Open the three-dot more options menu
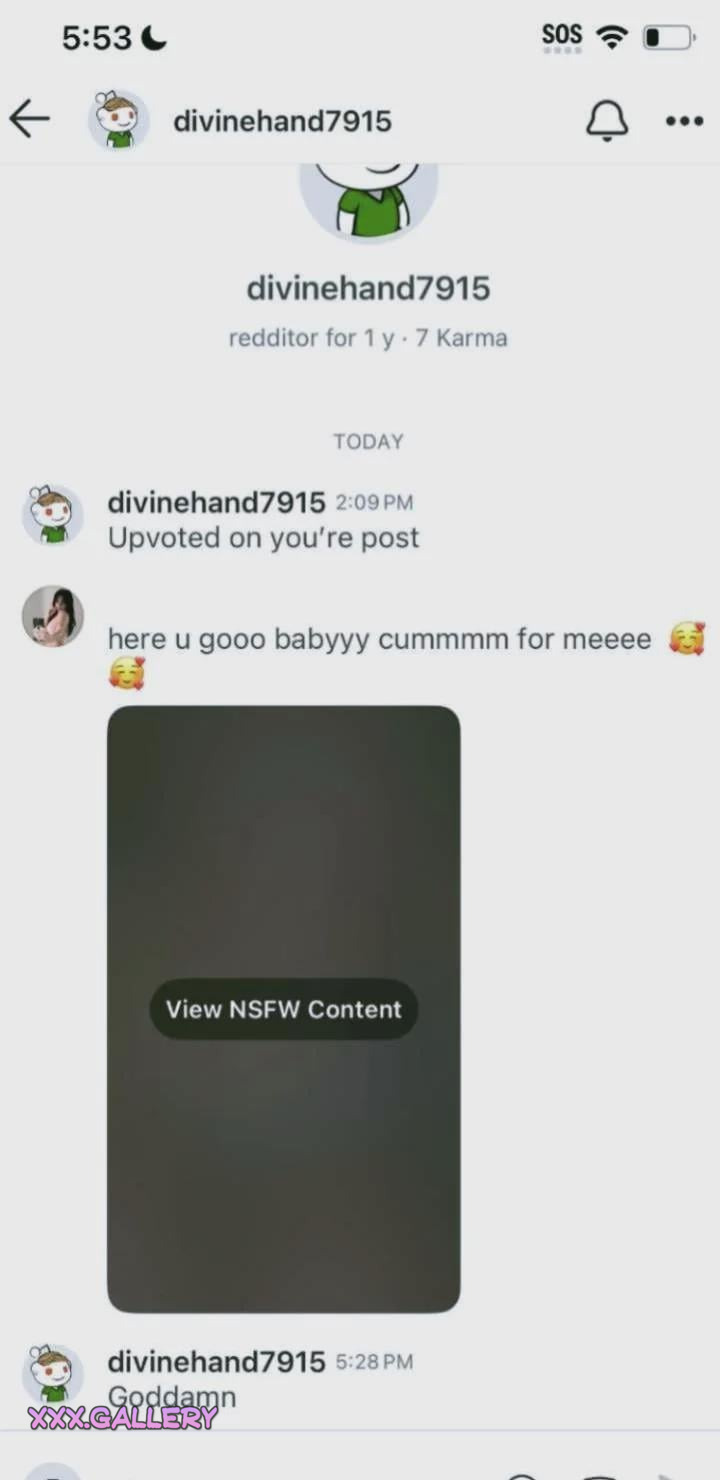Screen dimensions: 720x1480 (685, 121)
